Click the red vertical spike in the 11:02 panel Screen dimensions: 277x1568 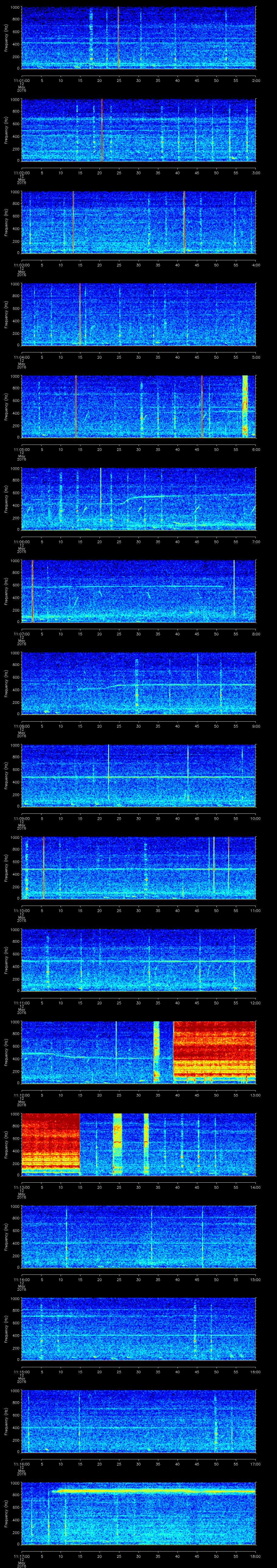102,130
